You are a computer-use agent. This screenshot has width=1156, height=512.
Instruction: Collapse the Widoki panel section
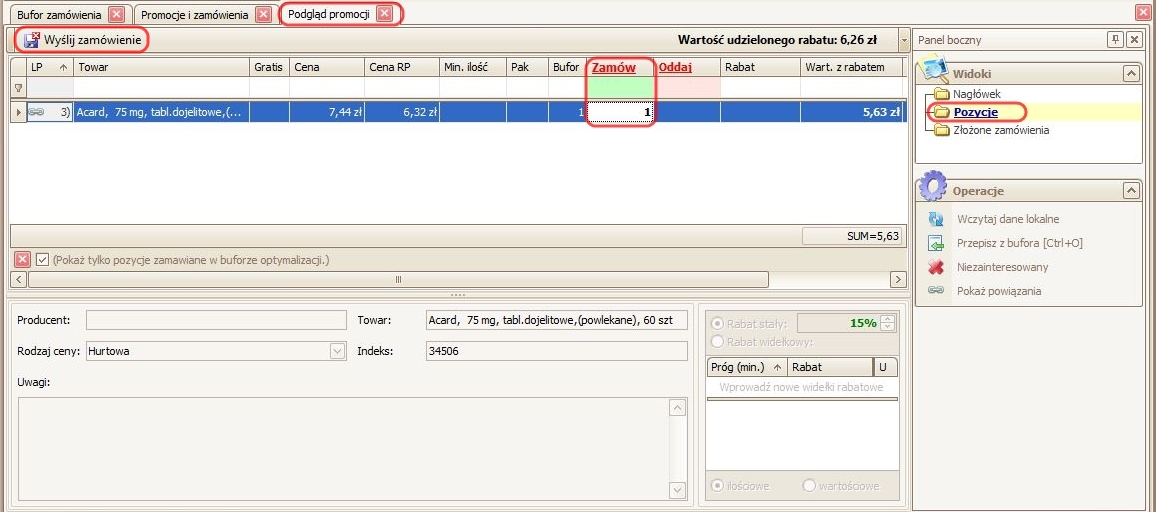click(x=1130, y=74)
